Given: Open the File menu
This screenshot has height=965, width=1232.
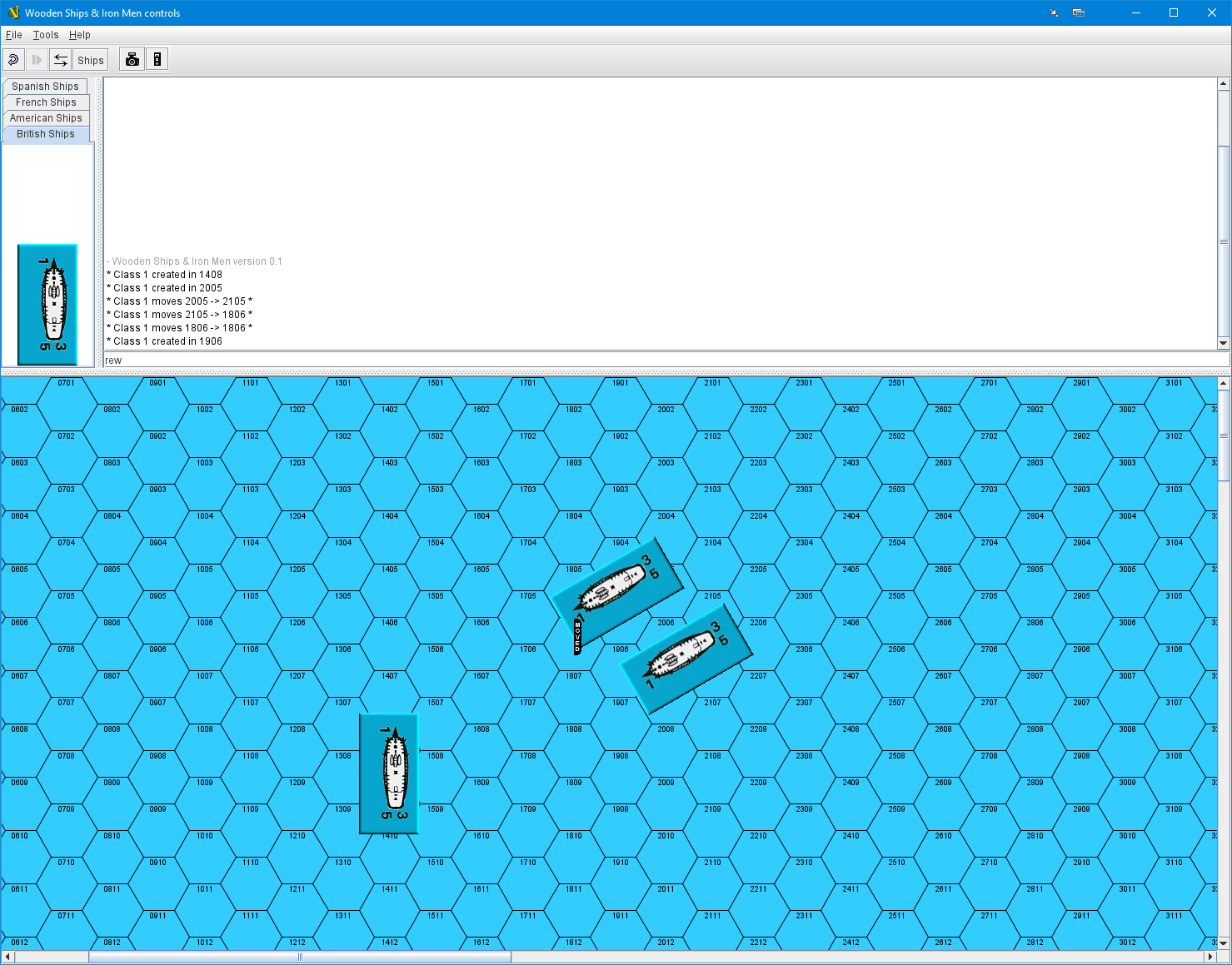Looking at the screenshot, I should point(13,35).
